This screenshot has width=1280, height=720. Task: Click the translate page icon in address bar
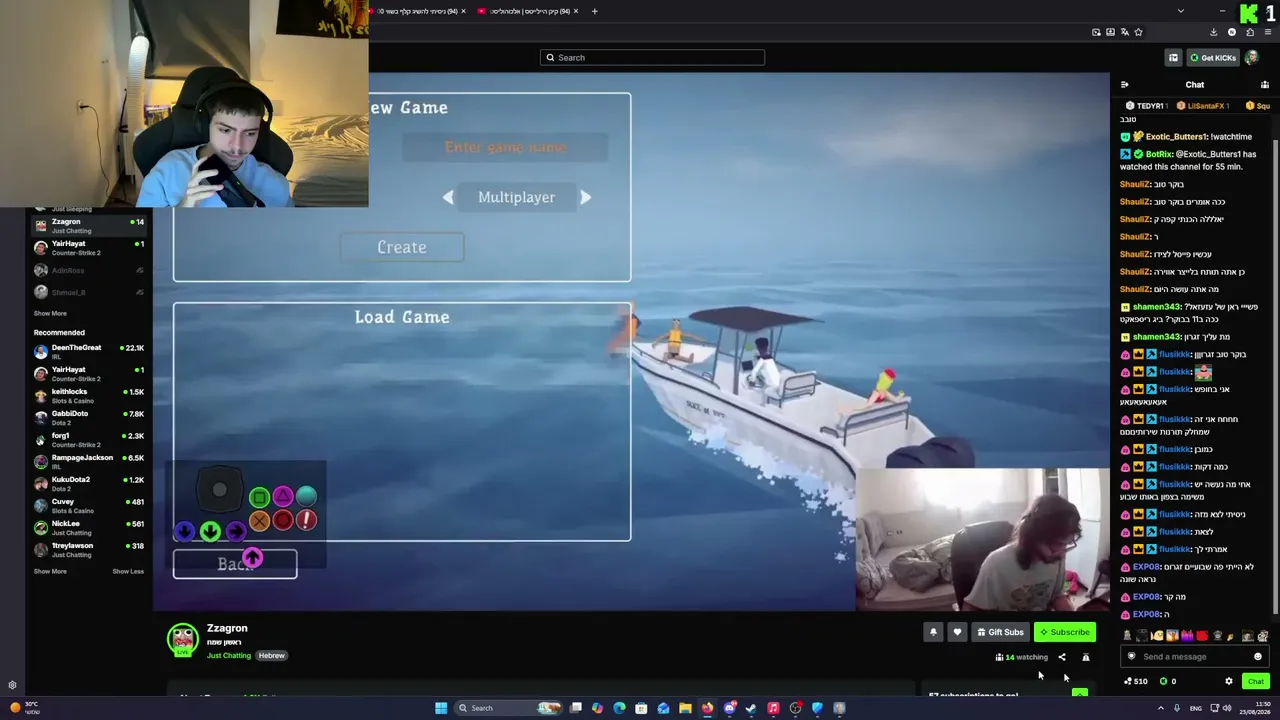[x=1124, y=32]
